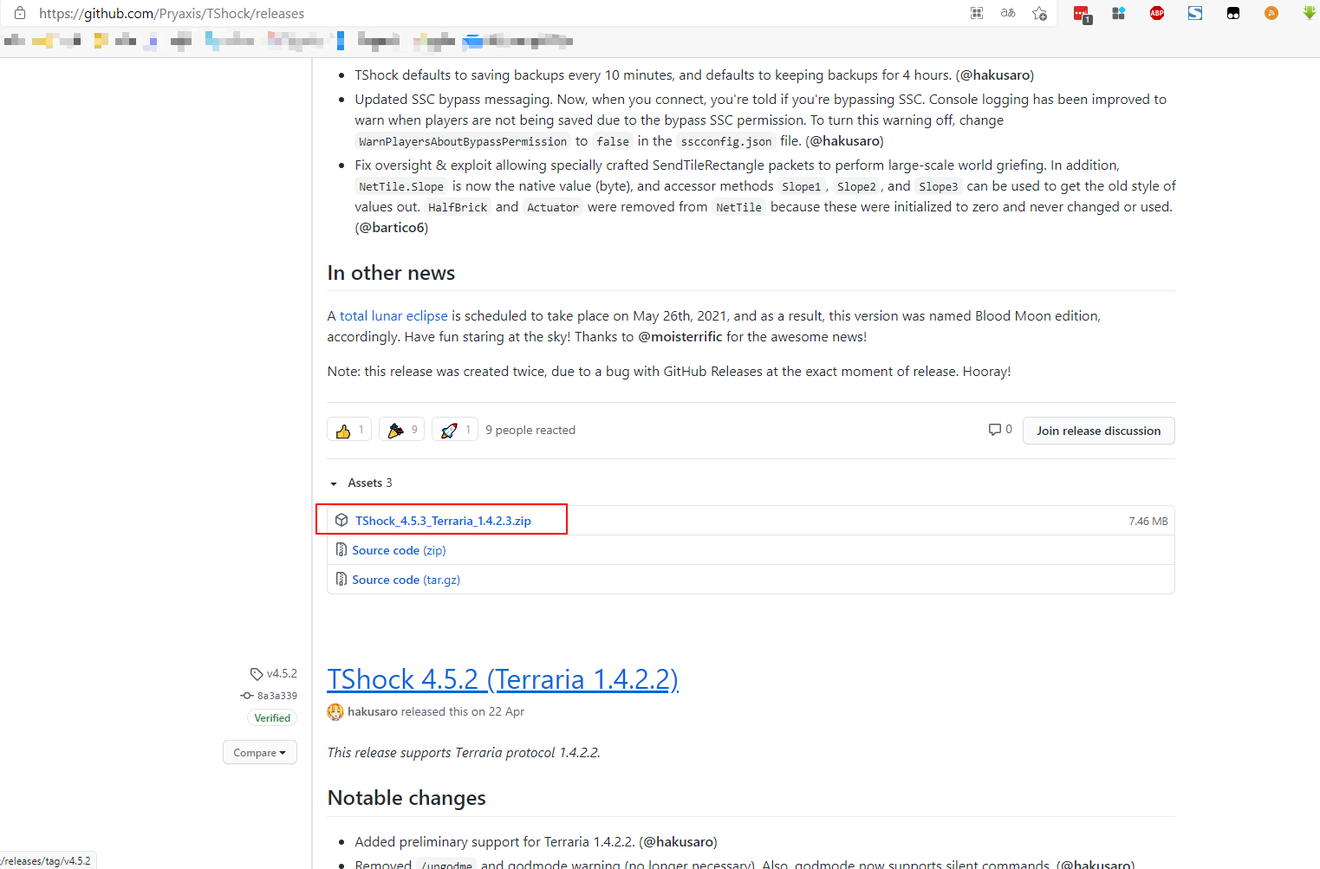1320x869 pixels.
Task: Click the QR code icon in address bar
Action: click(x=977, y=13)
